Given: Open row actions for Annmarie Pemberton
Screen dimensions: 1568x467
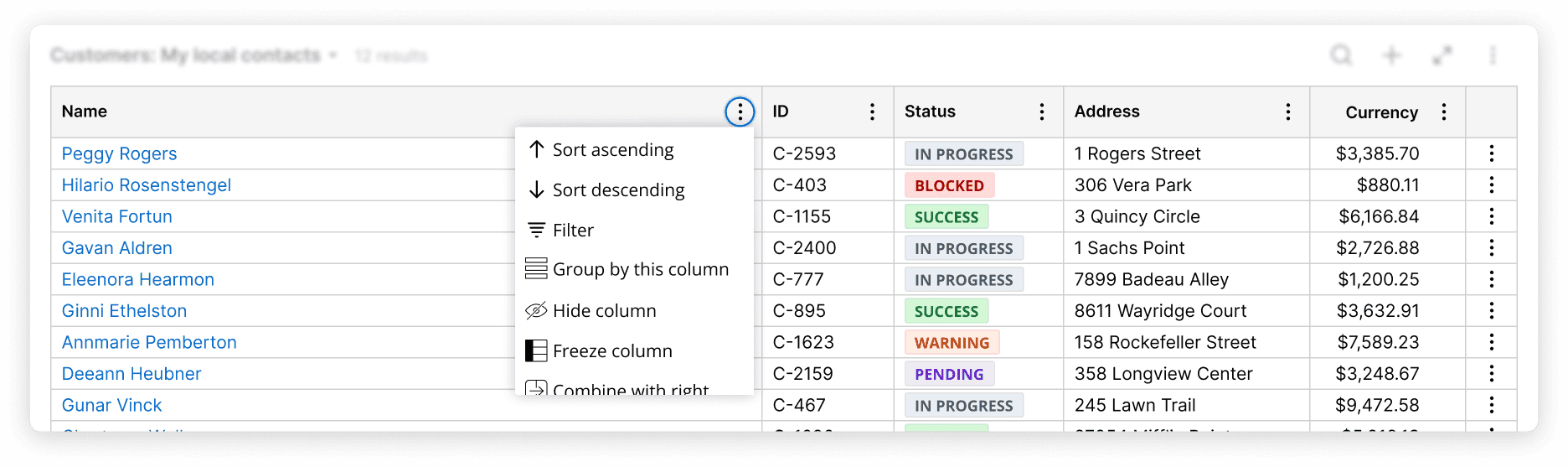Looking at the screenshot, I should tap(1491, 342).
